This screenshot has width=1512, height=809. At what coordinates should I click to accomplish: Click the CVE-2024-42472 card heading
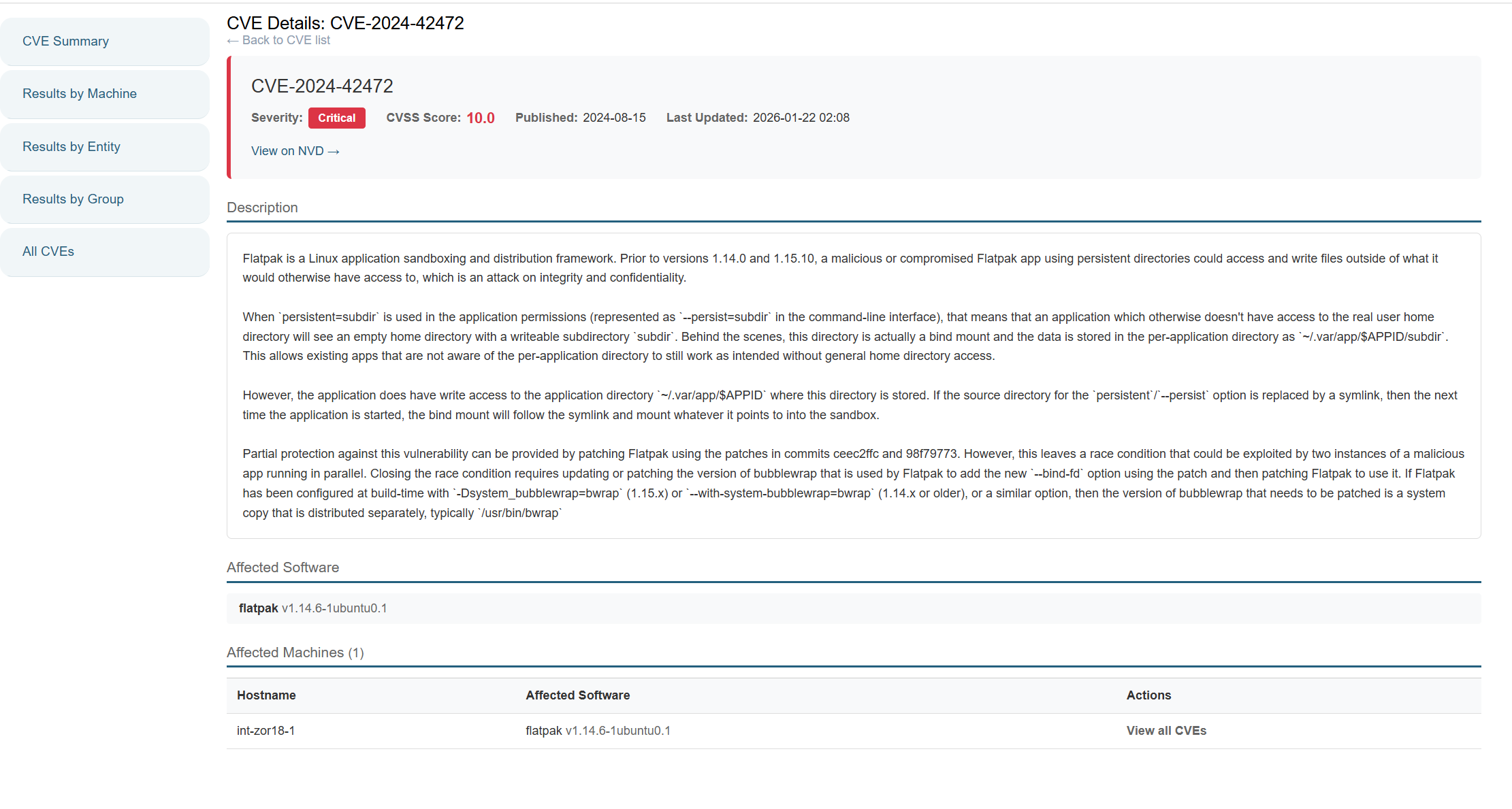click(x=322, y=86)
